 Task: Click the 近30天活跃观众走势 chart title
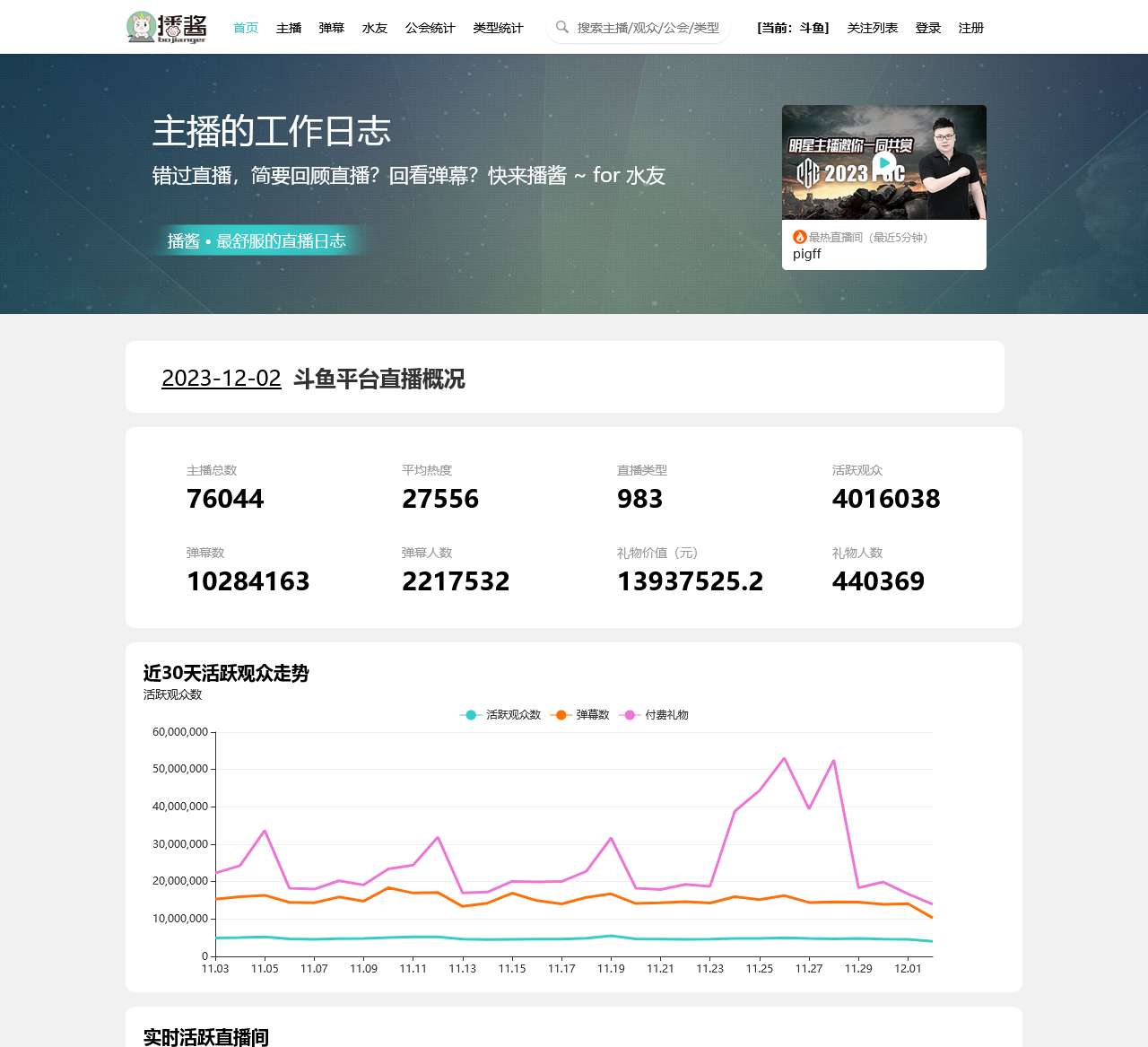click(x=226, y=673)
